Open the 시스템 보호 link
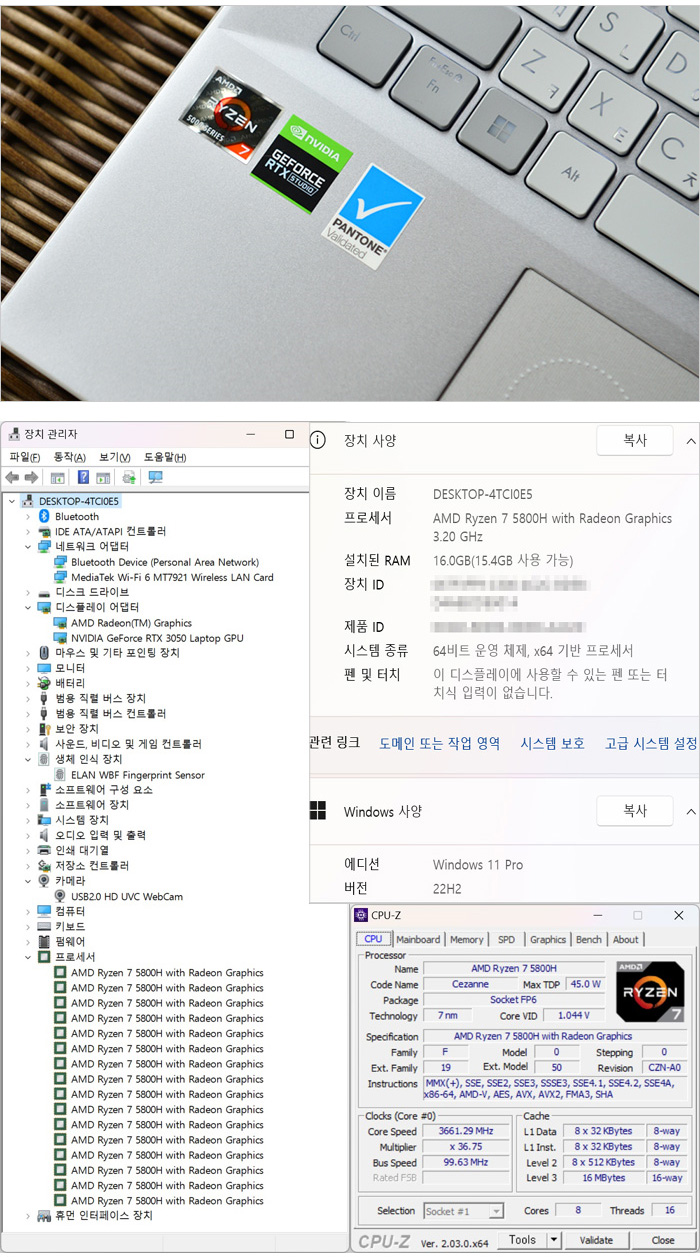 552,743
